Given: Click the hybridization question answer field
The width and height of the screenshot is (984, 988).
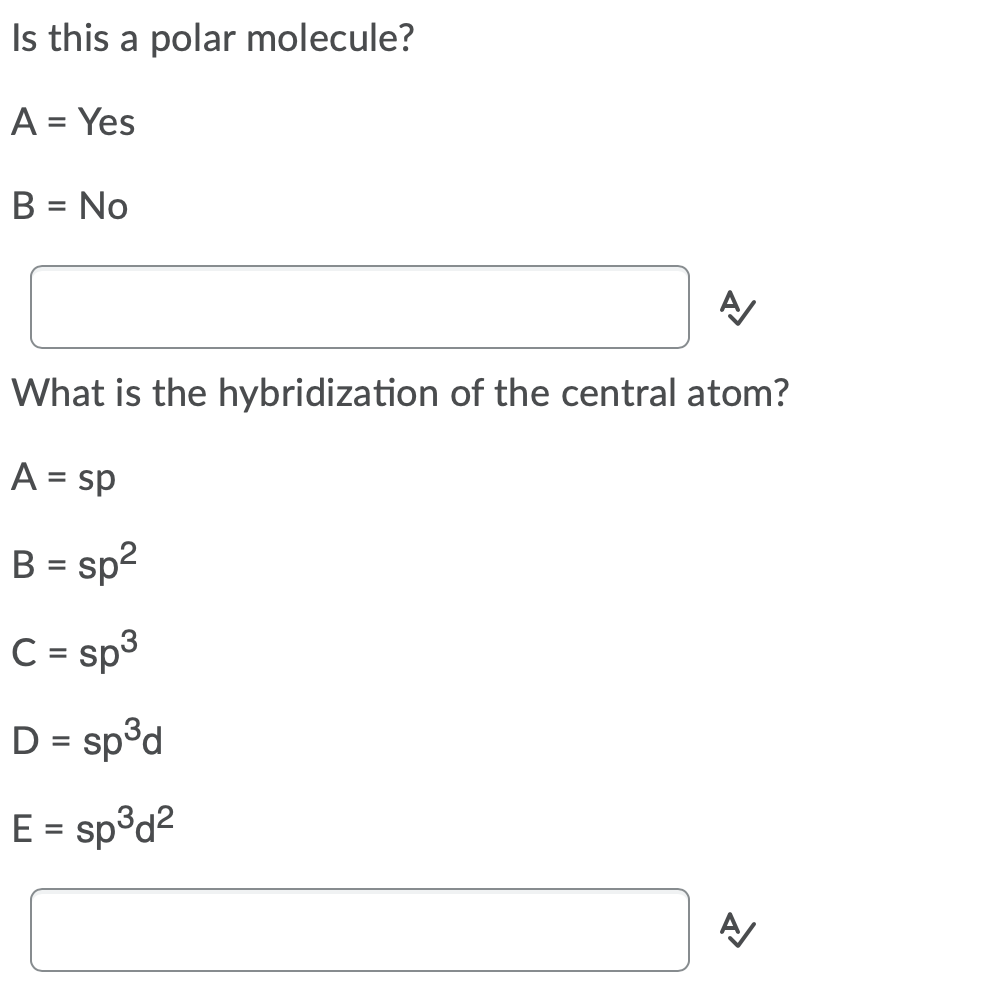Looking at the screenshot, I should tap(360, 930).
